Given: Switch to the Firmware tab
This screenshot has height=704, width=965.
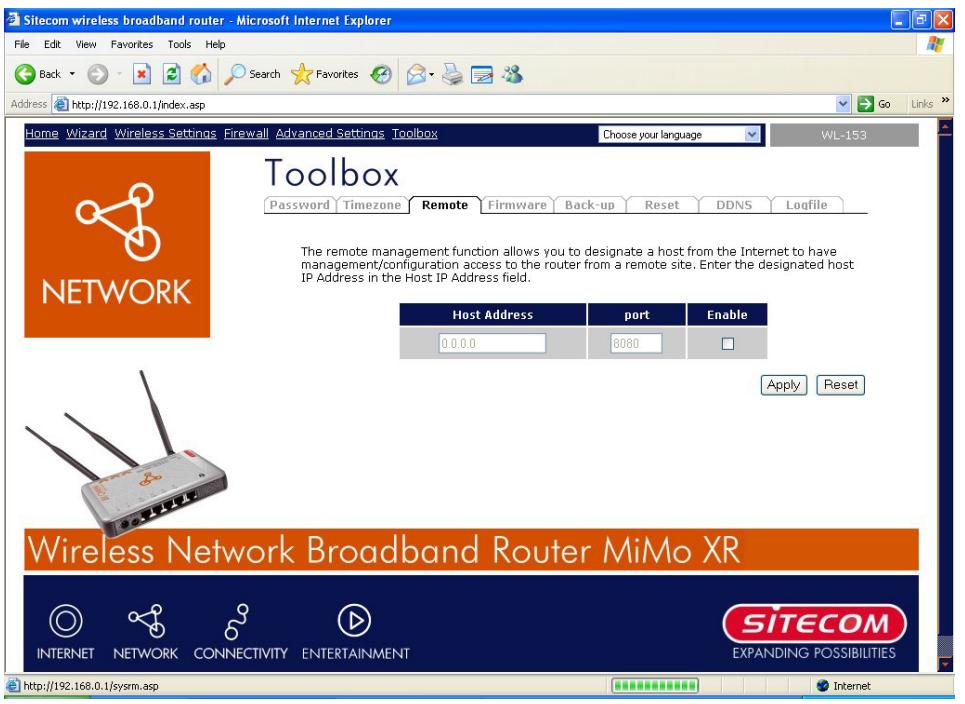Looking at the screenshot, I should point(517,205).
